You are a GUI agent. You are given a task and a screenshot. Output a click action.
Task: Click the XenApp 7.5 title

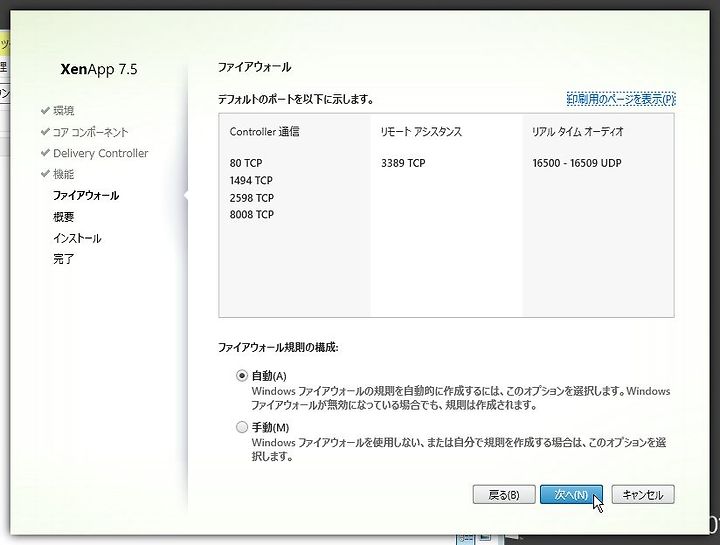[x=99, y=69]
